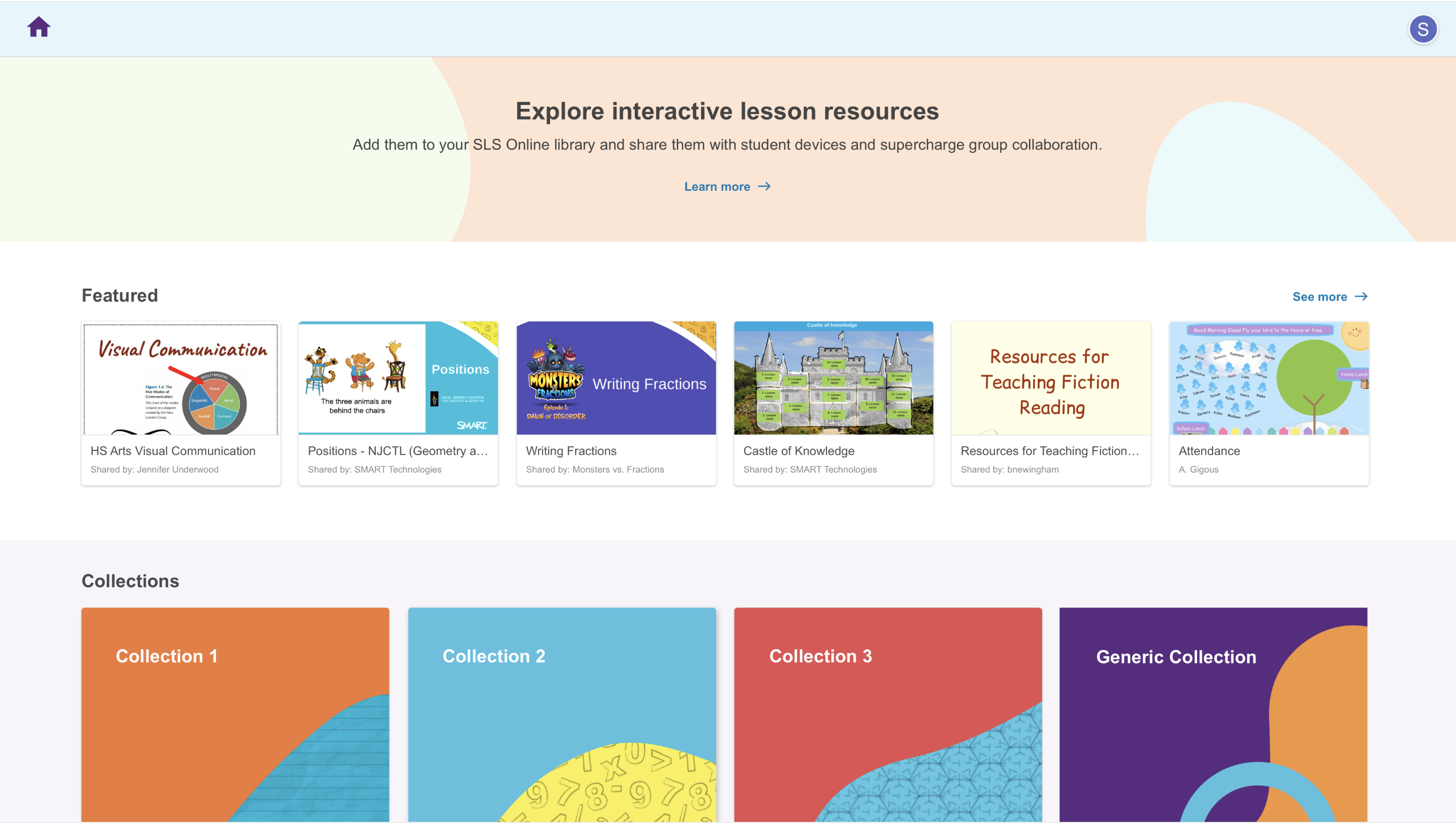
Task: Open Writing Fractions lesson thumbnail
Action: [x=616, y=378]
